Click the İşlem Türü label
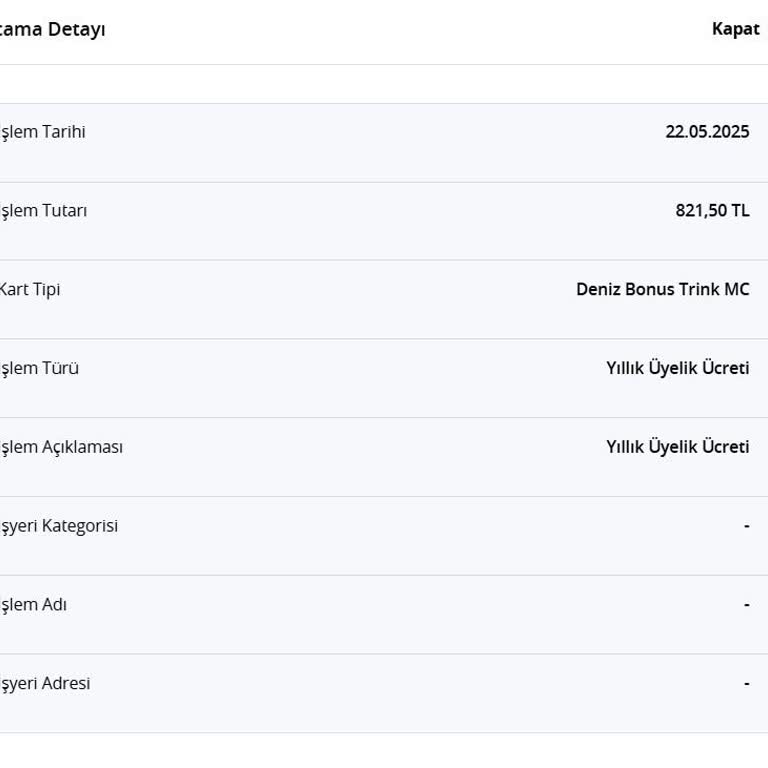The width and height of the screenshot is (768, 768). coord(39,368)
